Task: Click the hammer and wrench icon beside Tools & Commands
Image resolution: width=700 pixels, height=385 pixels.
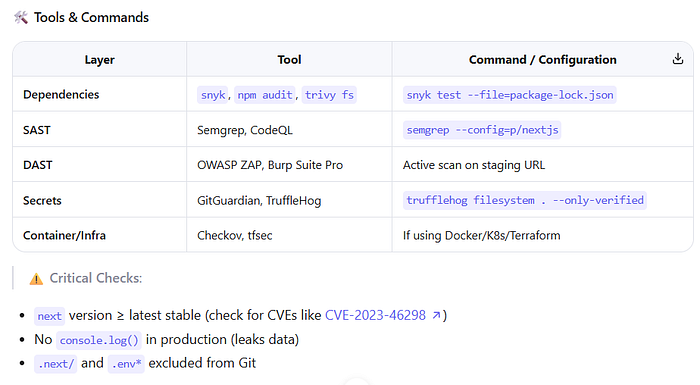Action: pyautogui.click(x=21, y=17)
